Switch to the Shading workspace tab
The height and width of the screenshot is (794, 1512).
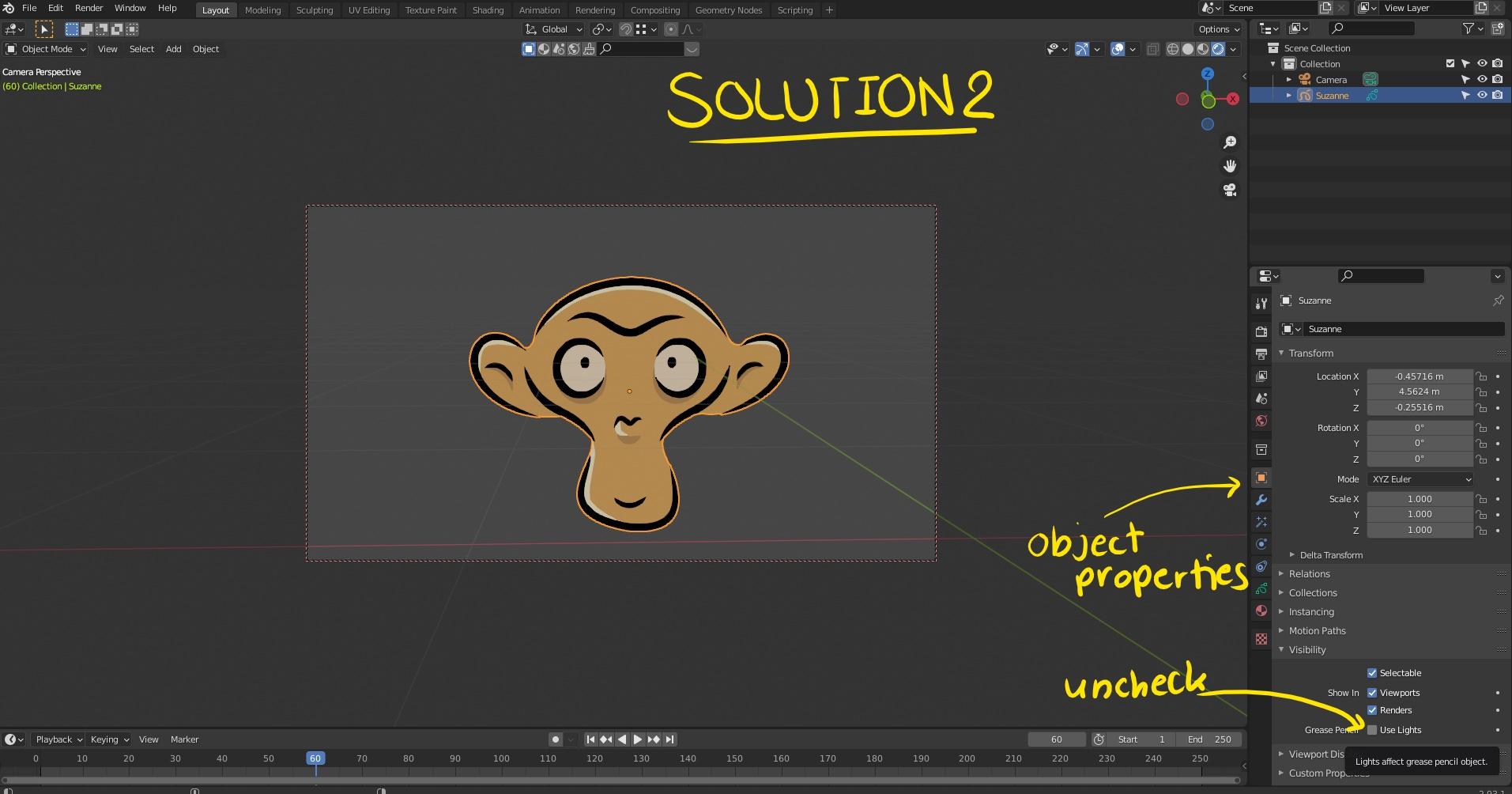[x=488, y=10]
